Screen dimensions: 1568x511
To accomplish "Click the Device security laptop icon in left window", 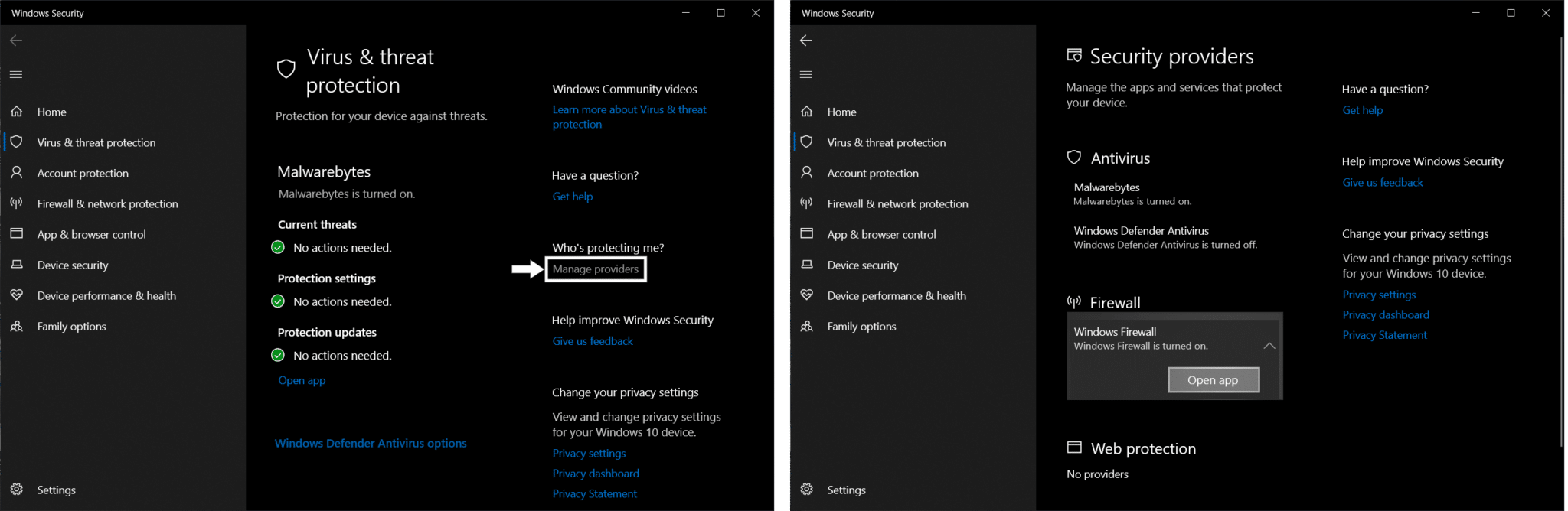I will coord(16,265).
